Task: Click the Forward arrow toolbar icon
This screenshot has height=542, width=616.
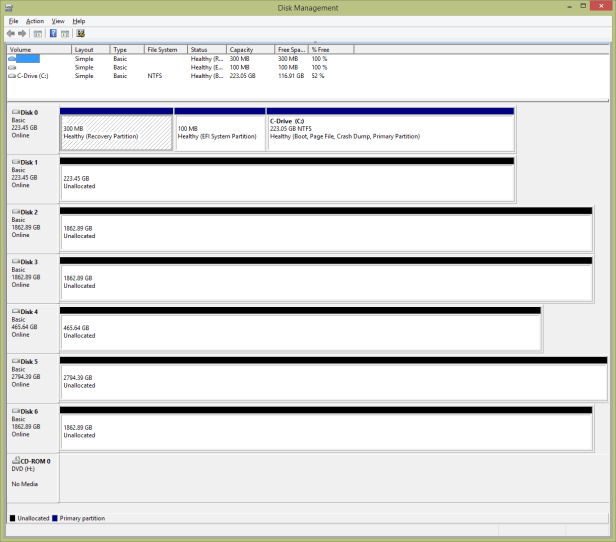Action: pos(23,32)
